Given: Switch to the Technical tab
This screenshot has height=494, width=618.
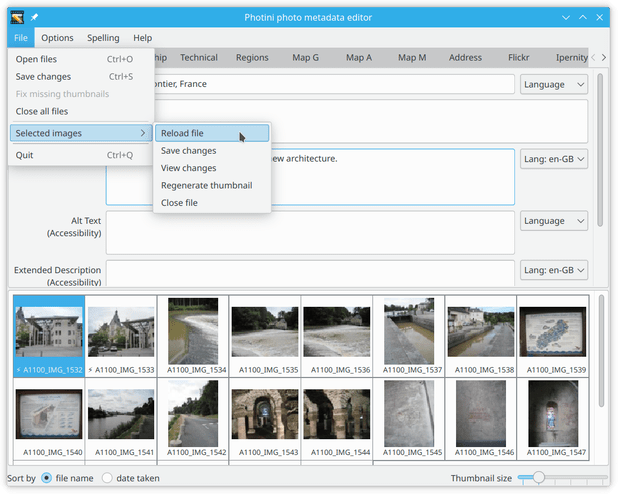Looking at the screenshot, I should (199, 58).
